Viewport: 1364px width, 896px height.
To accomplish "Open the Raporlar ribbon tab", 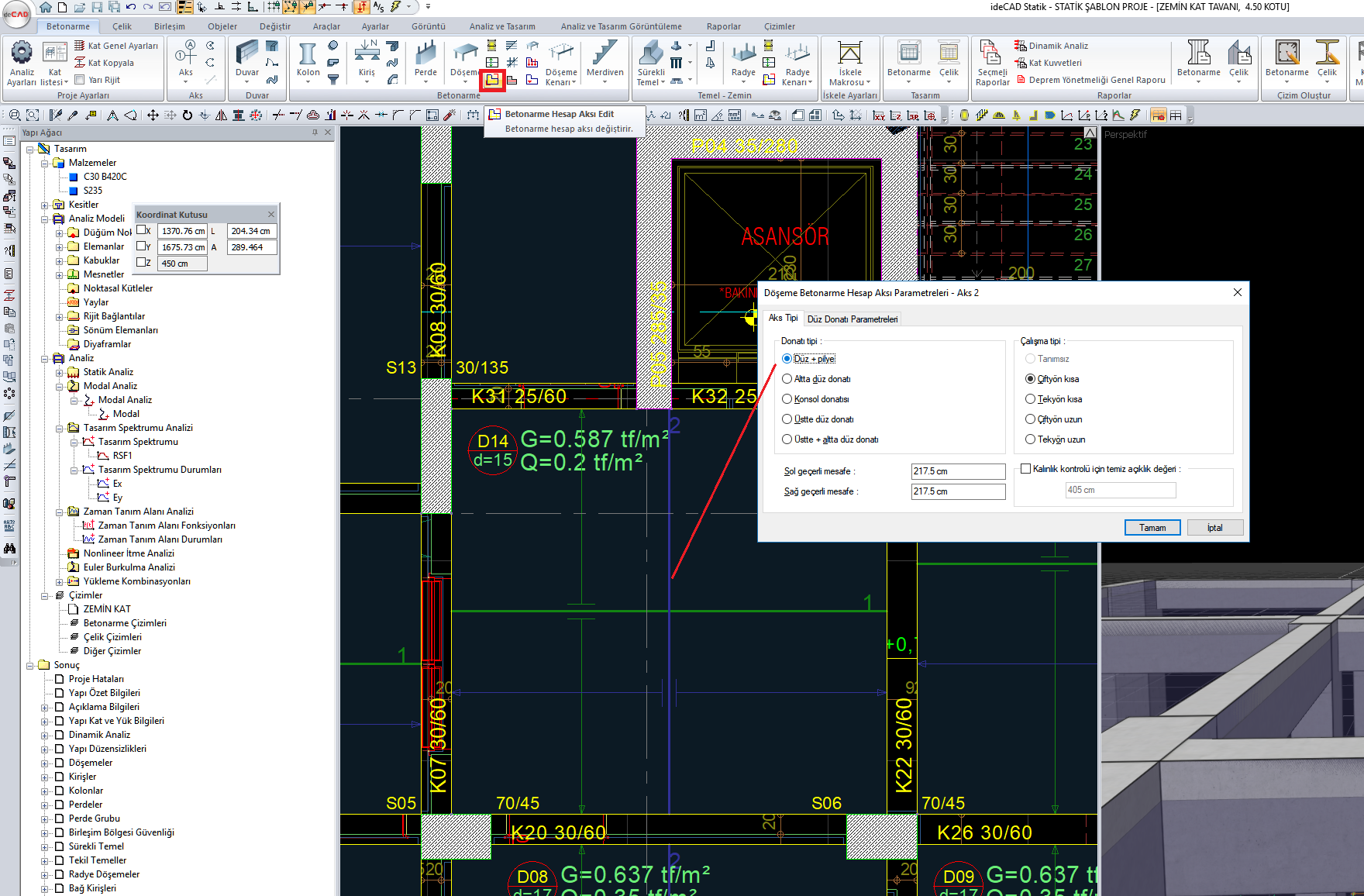I will pyautogui.click(x=723, y=26).
